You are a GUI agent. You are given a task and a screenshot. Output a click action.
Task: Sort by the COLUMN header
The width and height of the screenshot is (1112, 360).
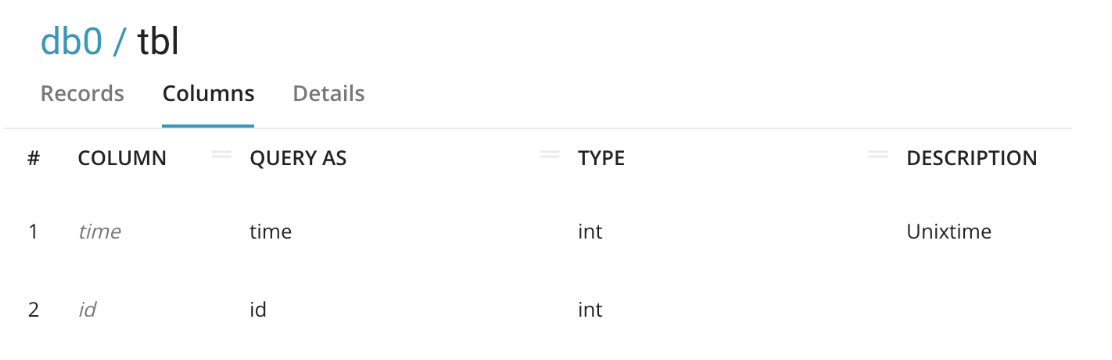coord(122,158)
